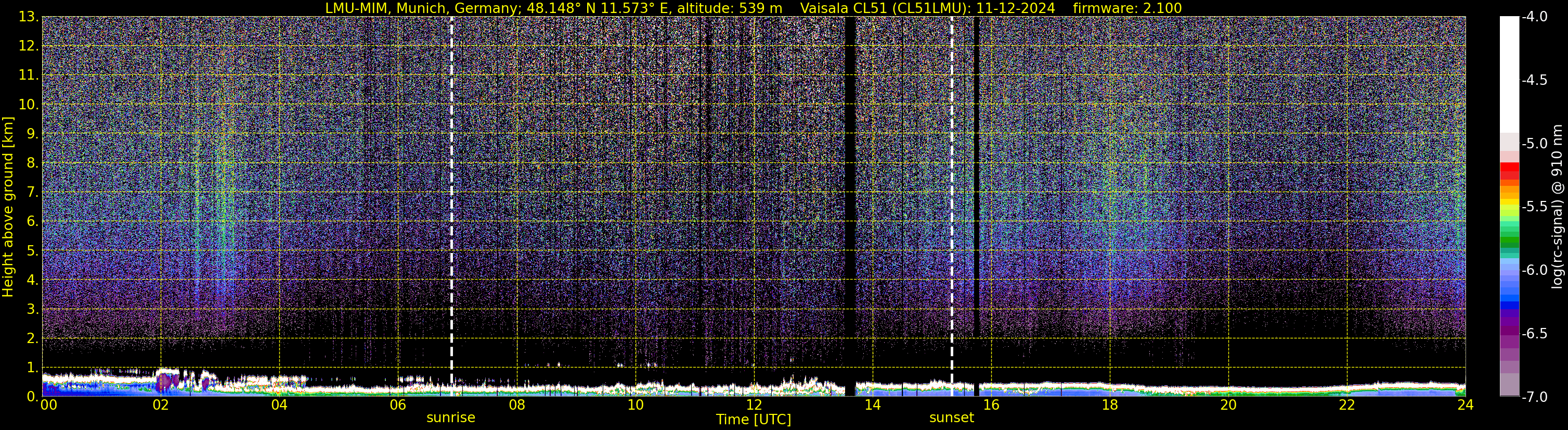Click time axis tick "14"
The image size is (1568, 430).
point(872,405)
